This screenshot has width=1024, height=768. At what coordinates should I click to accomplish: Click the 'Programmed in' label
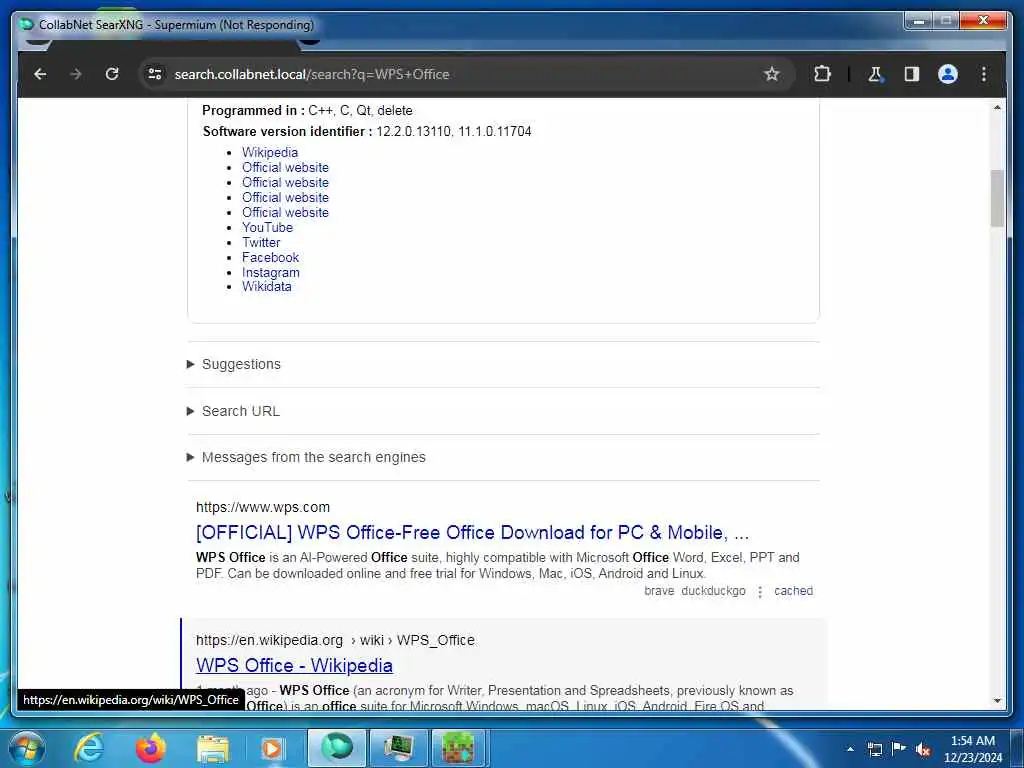point(253,110)
